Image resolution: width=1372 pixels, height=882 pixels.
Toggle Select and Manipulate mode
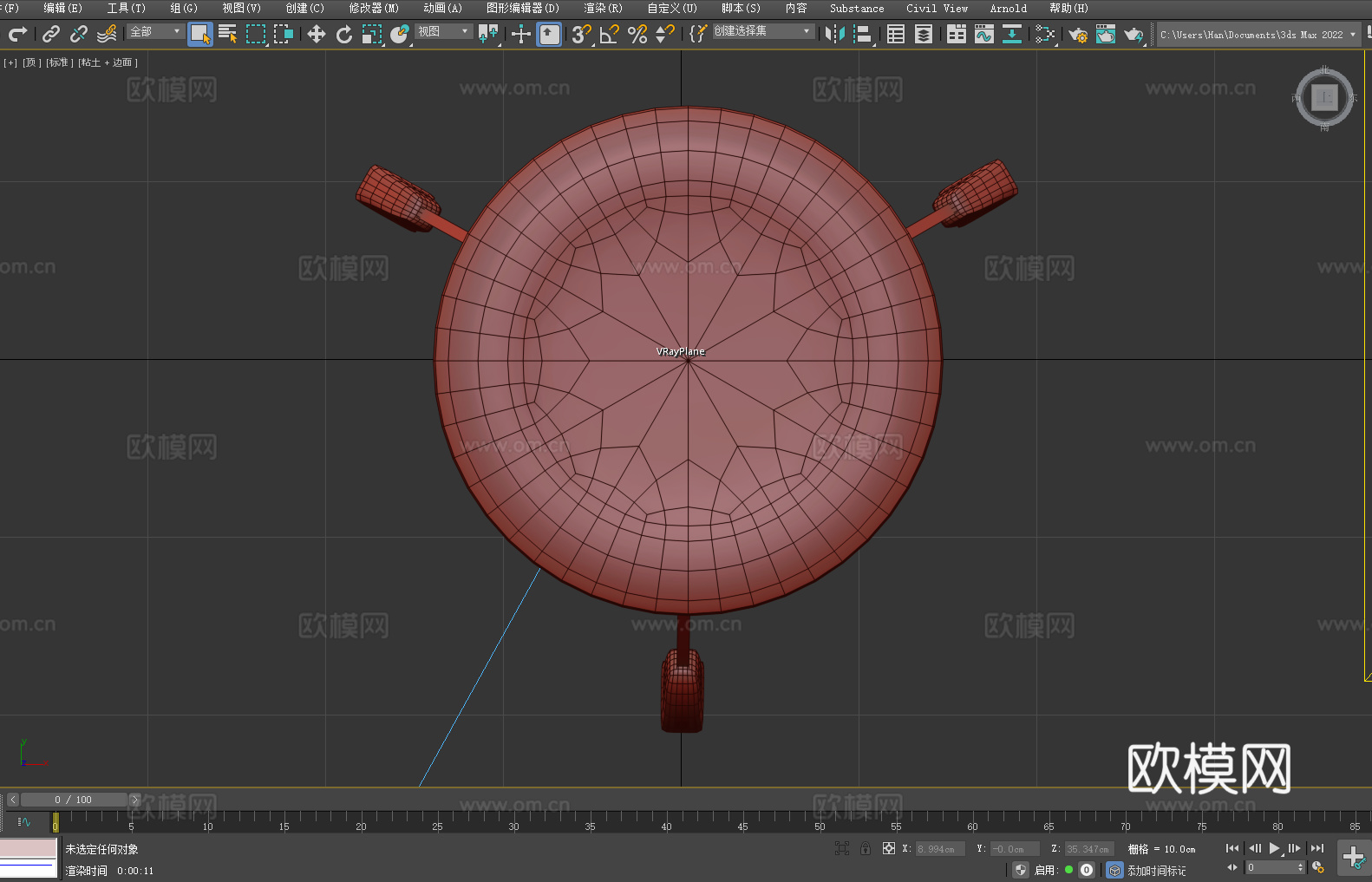521,34
